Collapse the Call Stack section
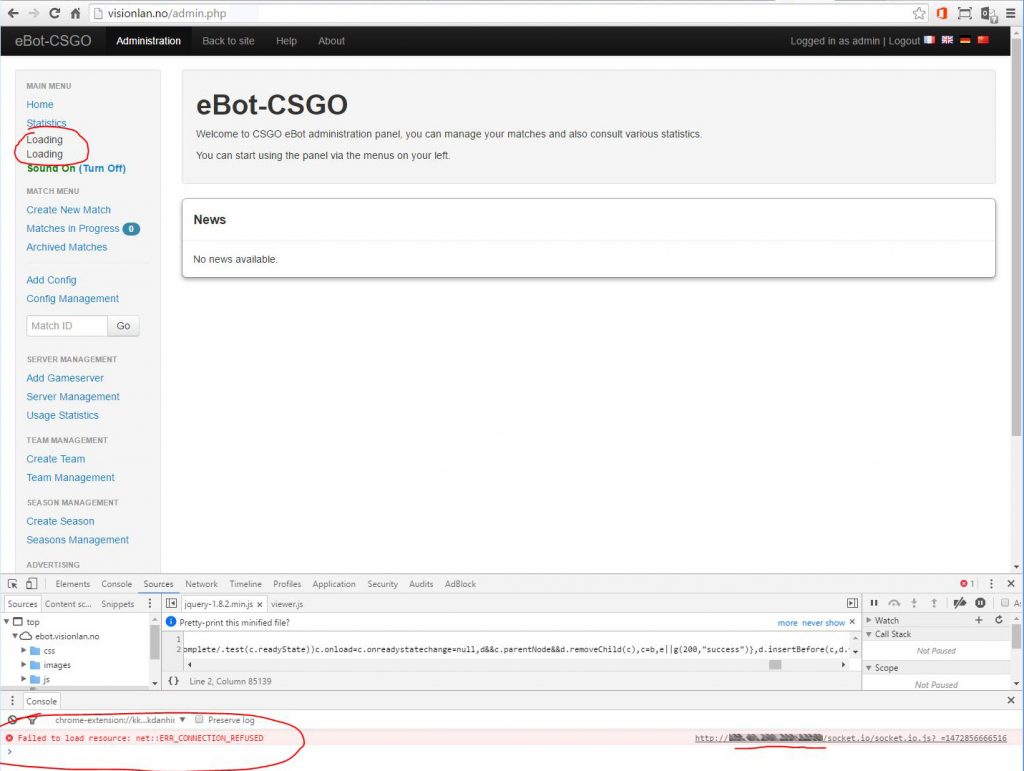The image size is (1024, 771). pyautogui.click(x=869, y=634)
